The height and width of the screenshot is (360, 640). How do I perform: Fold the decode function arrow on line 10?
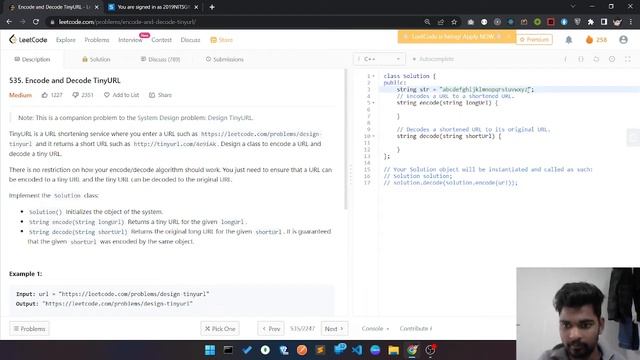tap(373, 136)
